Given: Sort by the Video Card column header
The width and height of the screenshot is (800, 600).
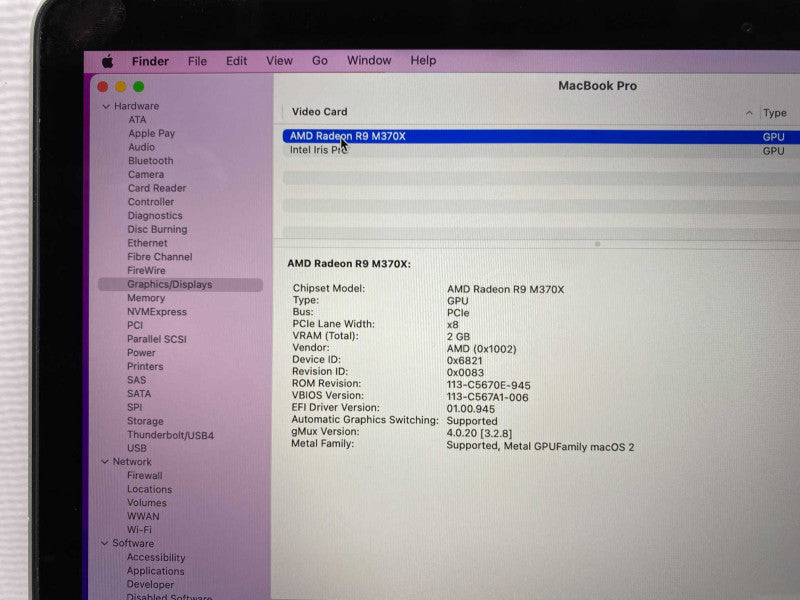Looking at the screenshot, I should tap(319, 112).
